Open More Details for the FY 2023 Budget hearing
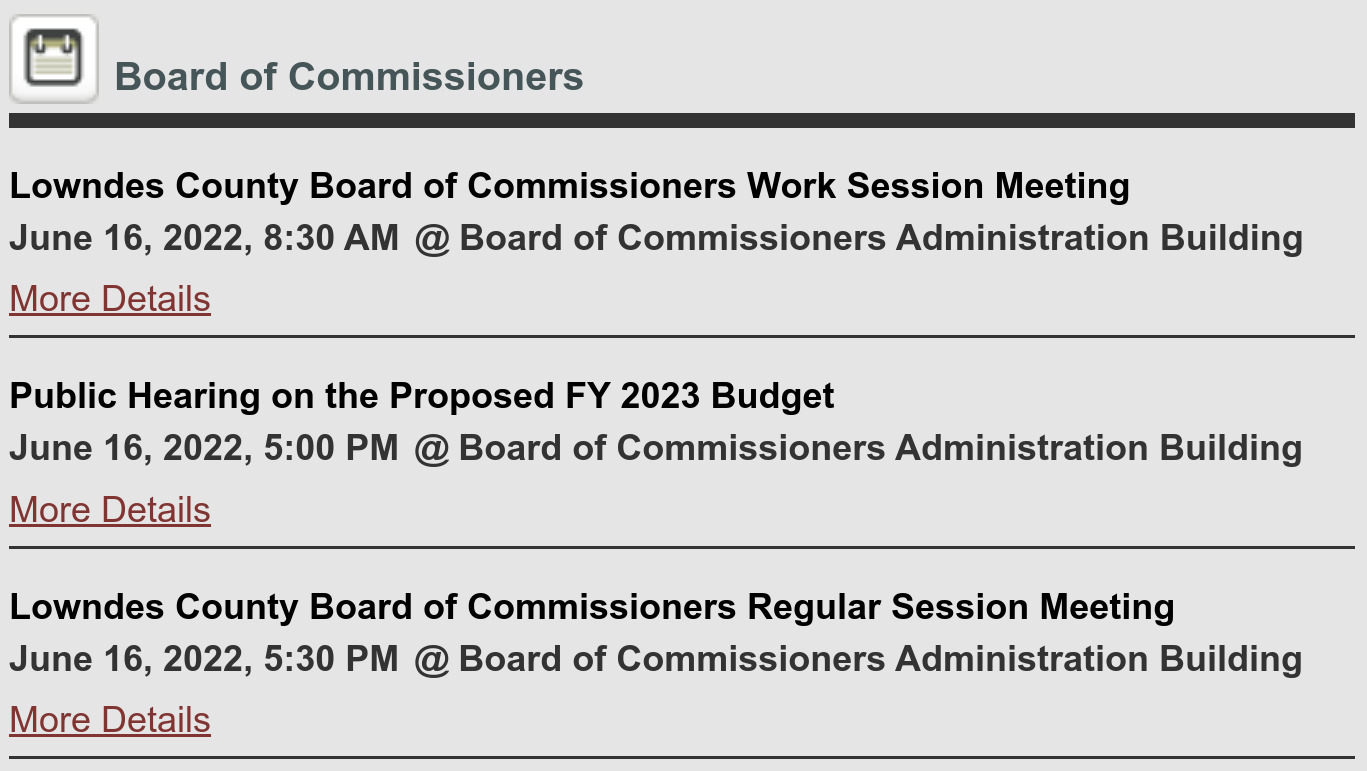Screen dimensions: 1367x771 [109, 510]
